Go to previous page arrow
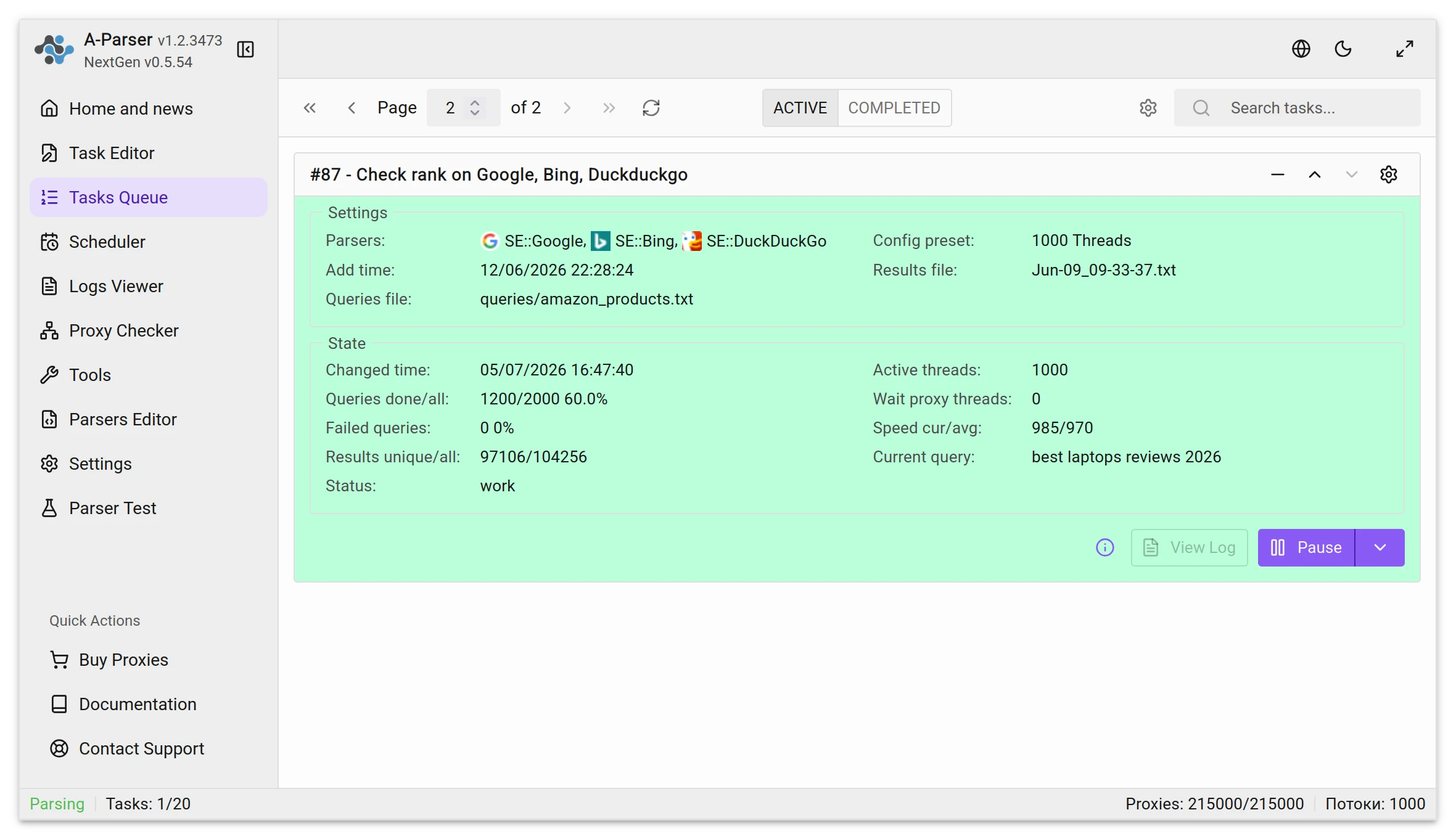The image size is (1456, 839). pos(352,108)
